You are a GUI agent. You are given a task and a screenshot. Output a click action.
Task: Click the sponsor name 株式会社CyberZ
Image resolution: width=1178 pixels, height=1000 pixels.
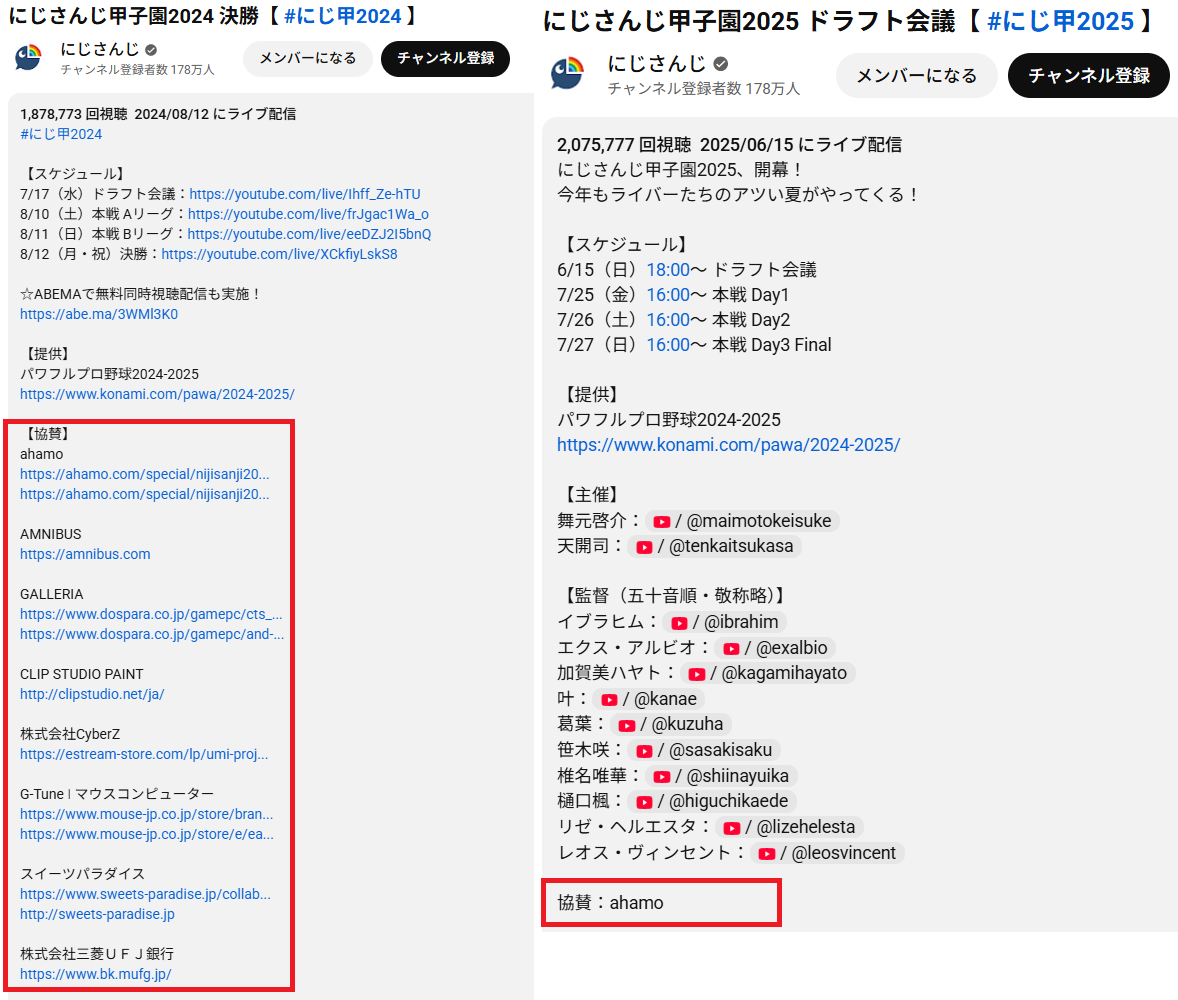(70, 734)
